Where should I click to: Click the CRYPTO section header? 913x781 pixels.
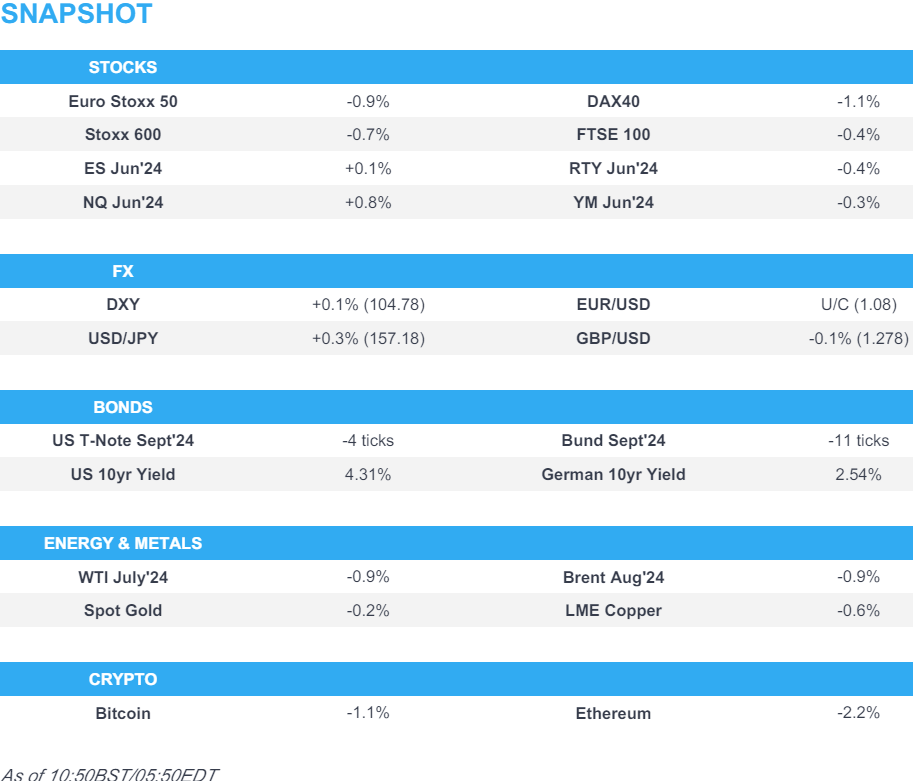click(x=123, y=679)
